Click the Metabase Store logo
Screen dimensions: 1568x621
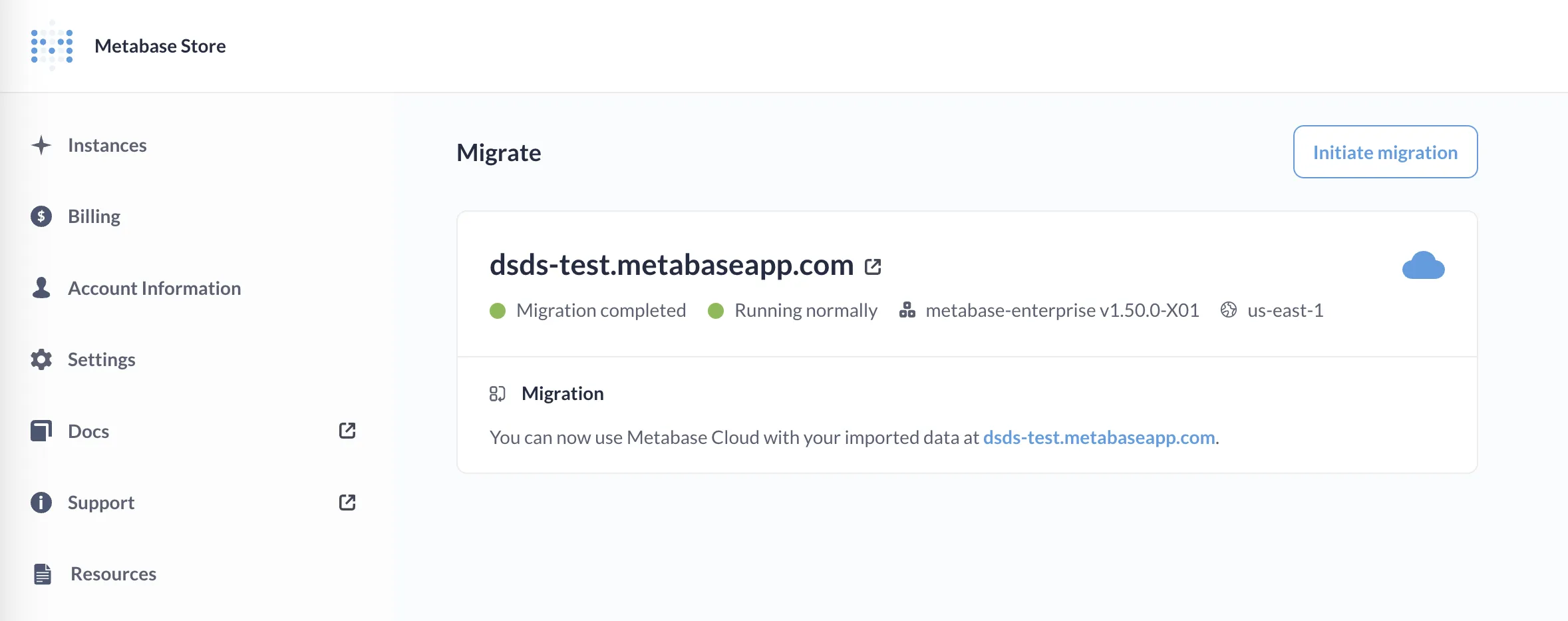point(50,46)
